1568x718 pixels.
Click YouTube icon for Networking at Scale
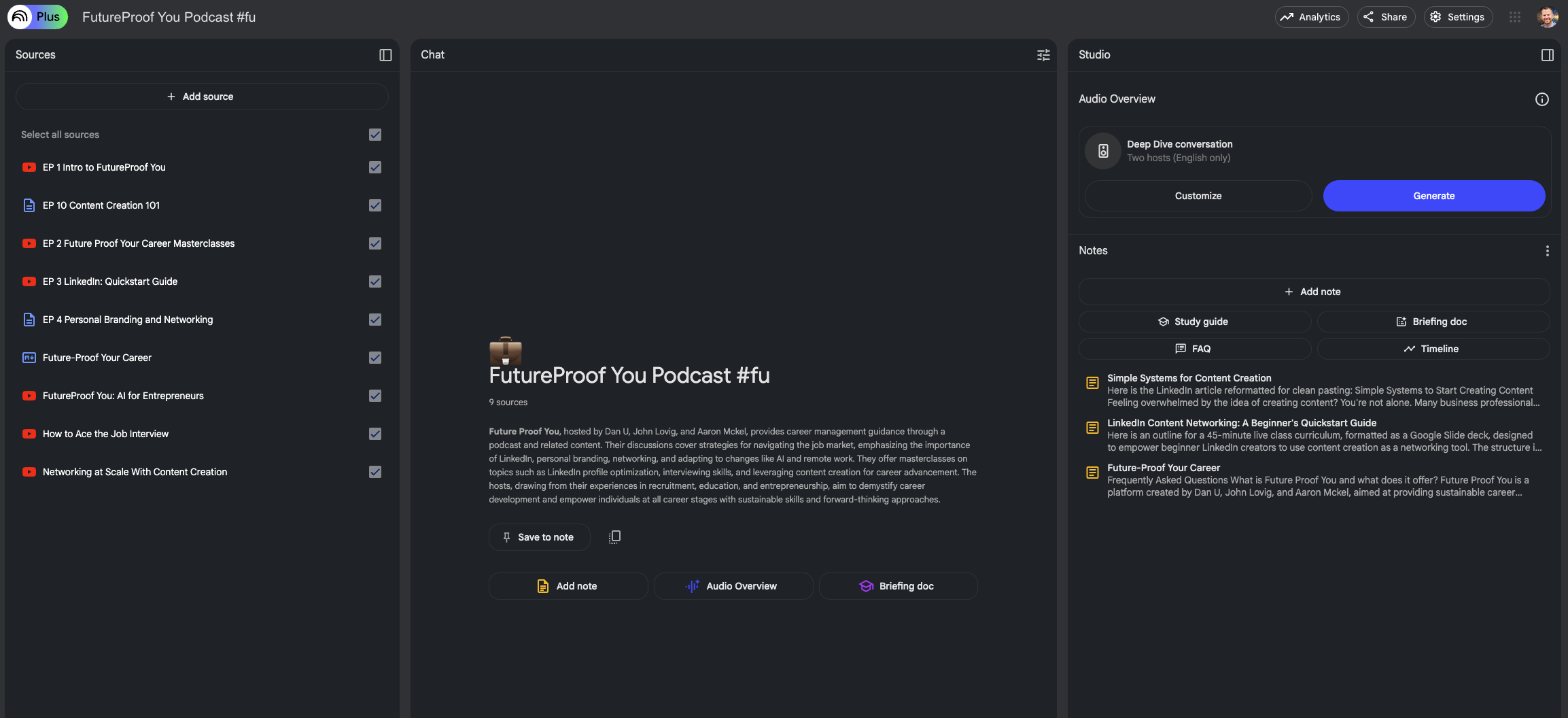[x=29, y=472]
